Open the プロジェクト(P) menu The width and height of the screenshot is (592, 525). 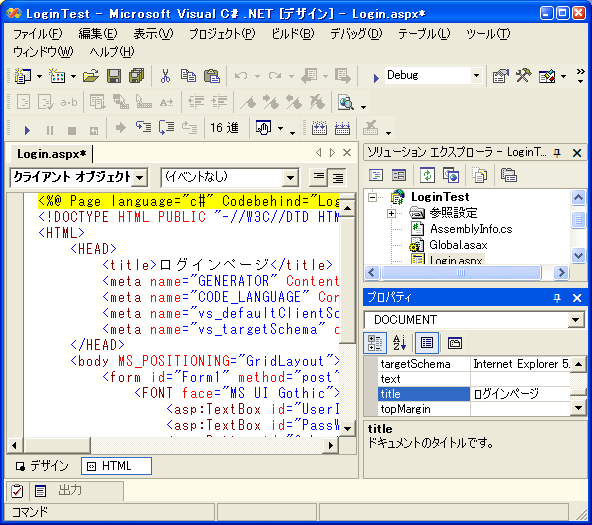(x=222, y=34)
